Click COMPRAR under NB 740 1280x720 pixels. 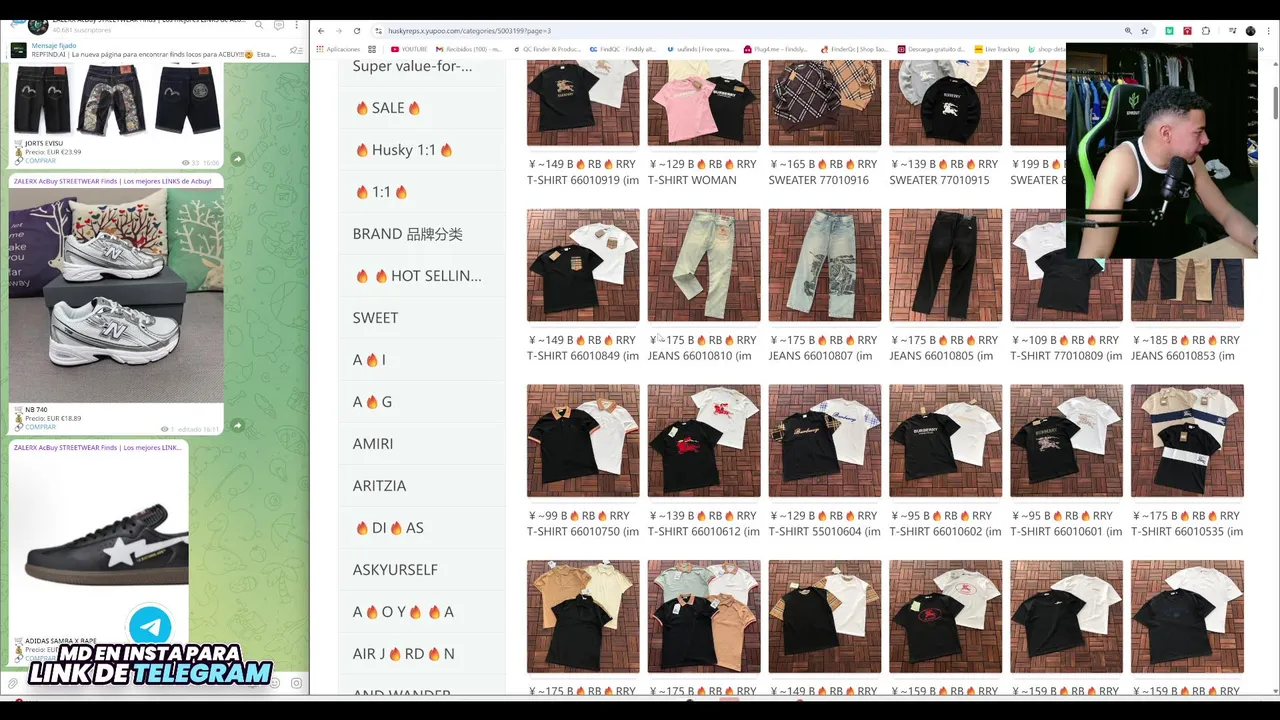[x=40, y=427]
